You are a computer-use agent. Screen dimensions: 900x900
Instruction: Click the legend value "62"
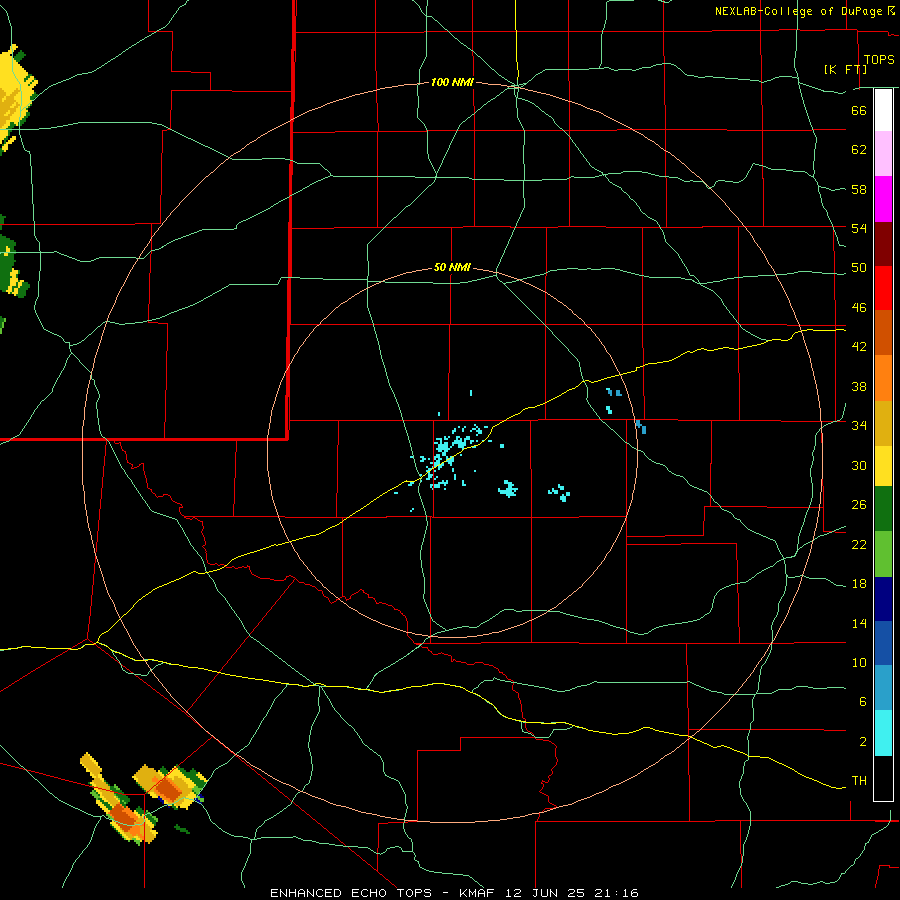point(859,150)
